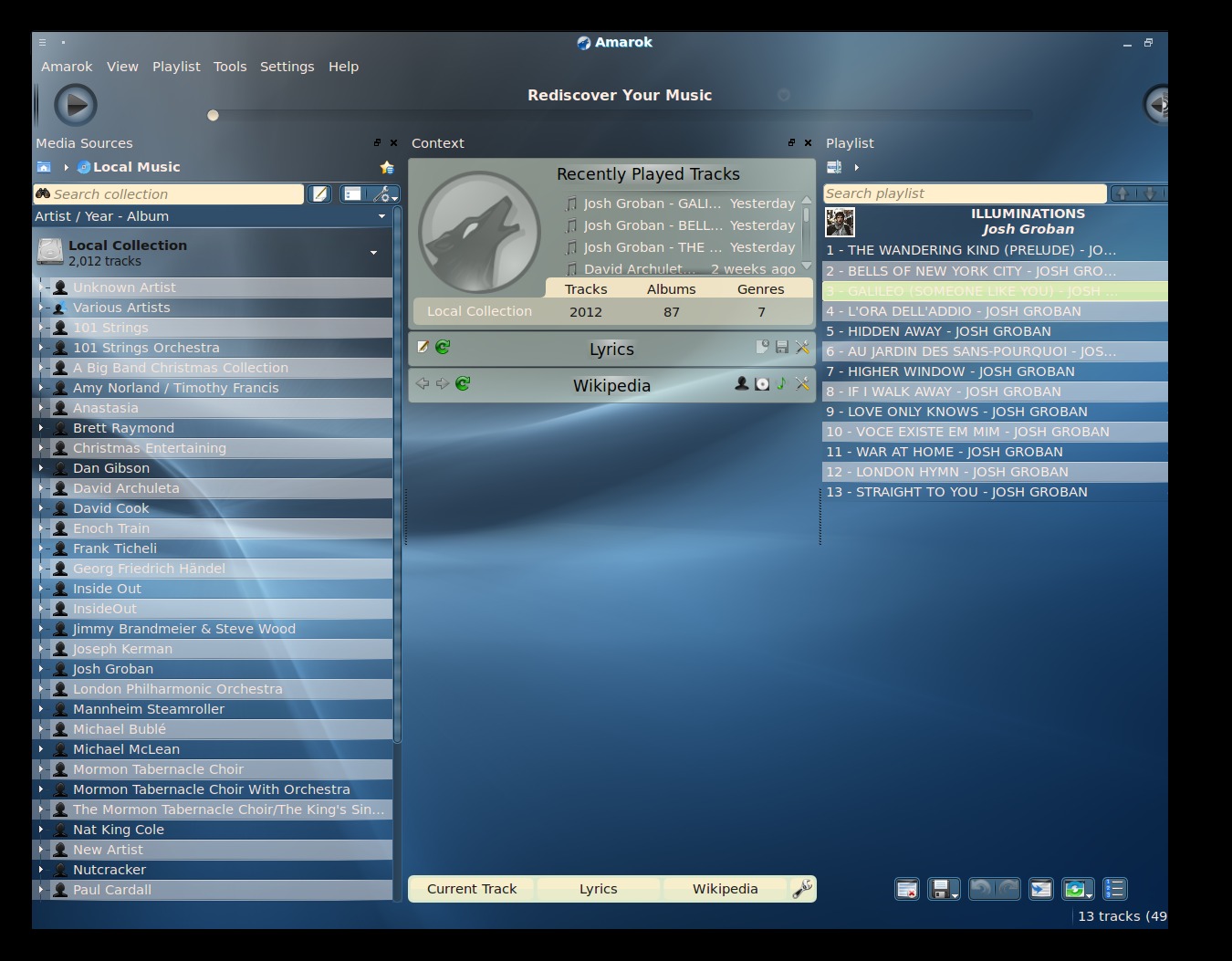Select track 13 Straight To You
Image resolution: width=1232 pixels, height=961 pixels.
click(995, 492)
